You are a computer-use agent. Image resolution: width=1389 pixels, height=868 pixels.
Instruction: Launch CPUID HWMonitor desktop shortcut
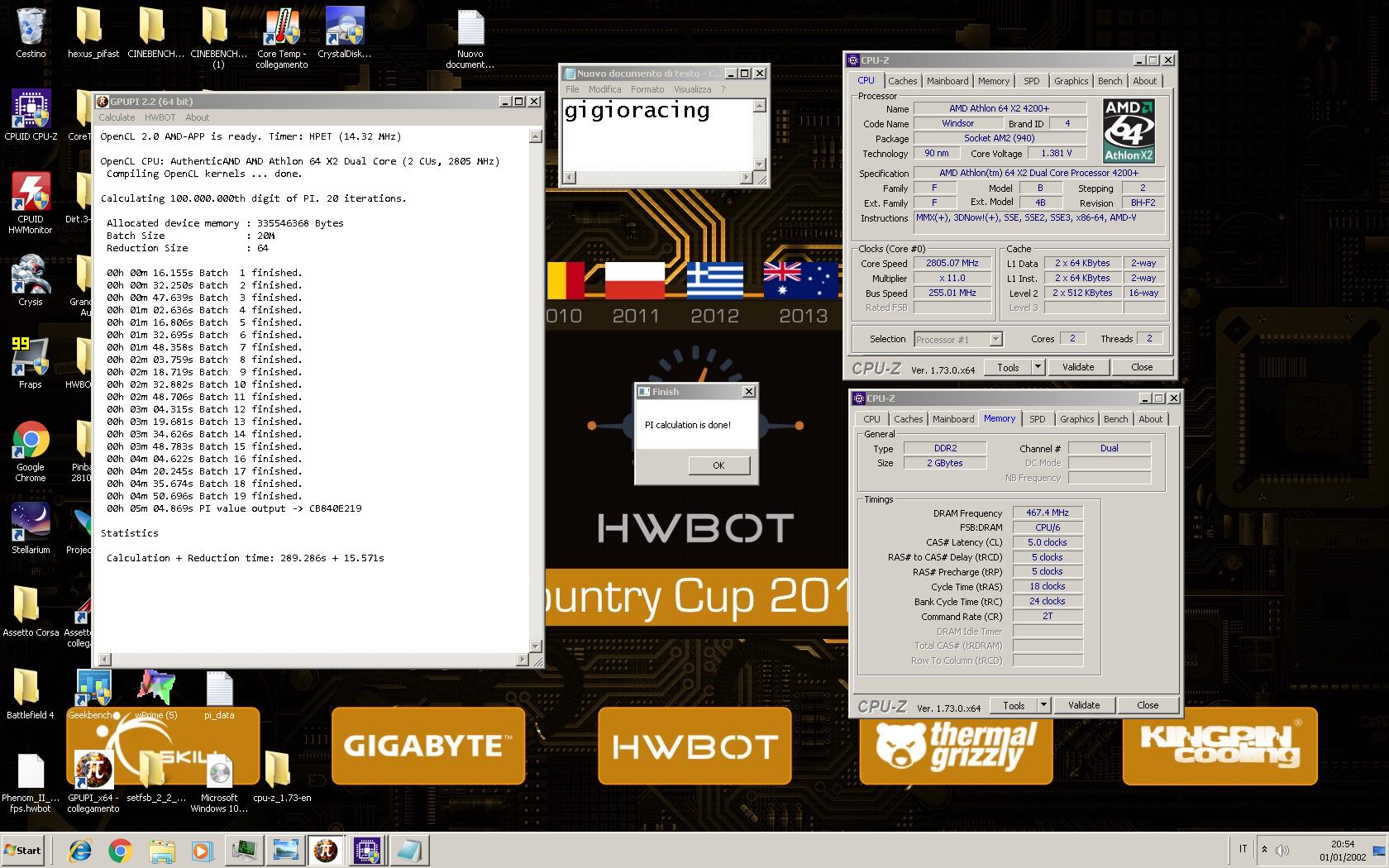click(x=31, y=203)
